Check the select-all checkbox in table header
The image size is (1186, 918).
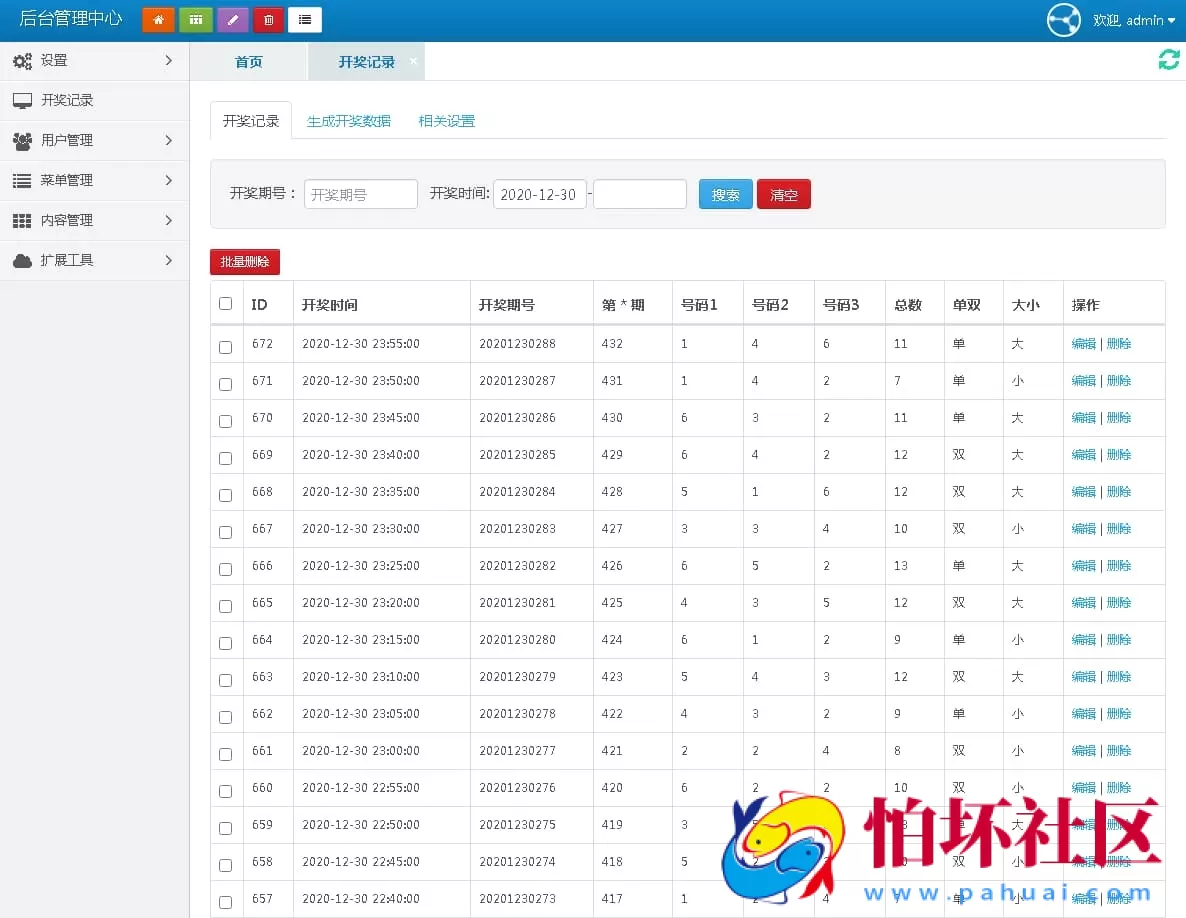[x=225, y=303]
